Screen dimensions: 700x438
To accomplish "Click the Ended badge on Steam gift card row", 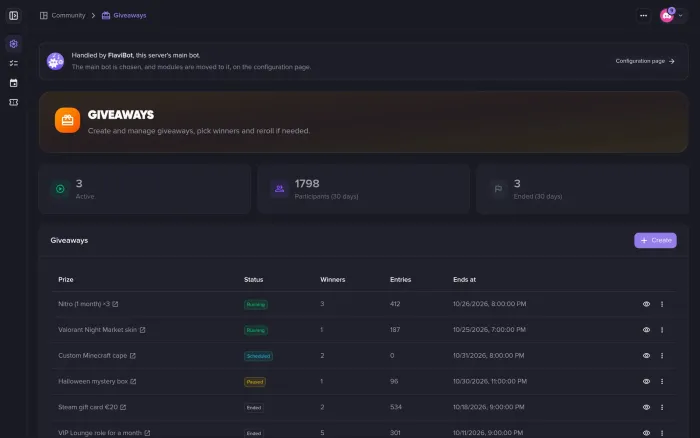I will [254, 408].
